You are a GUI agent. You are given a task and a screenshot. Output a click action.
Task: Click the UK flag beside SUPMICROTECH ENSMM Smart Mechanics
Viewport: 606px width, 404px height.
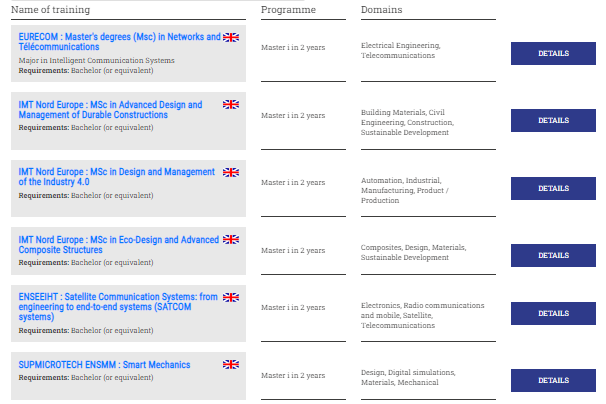coord(231,365)
